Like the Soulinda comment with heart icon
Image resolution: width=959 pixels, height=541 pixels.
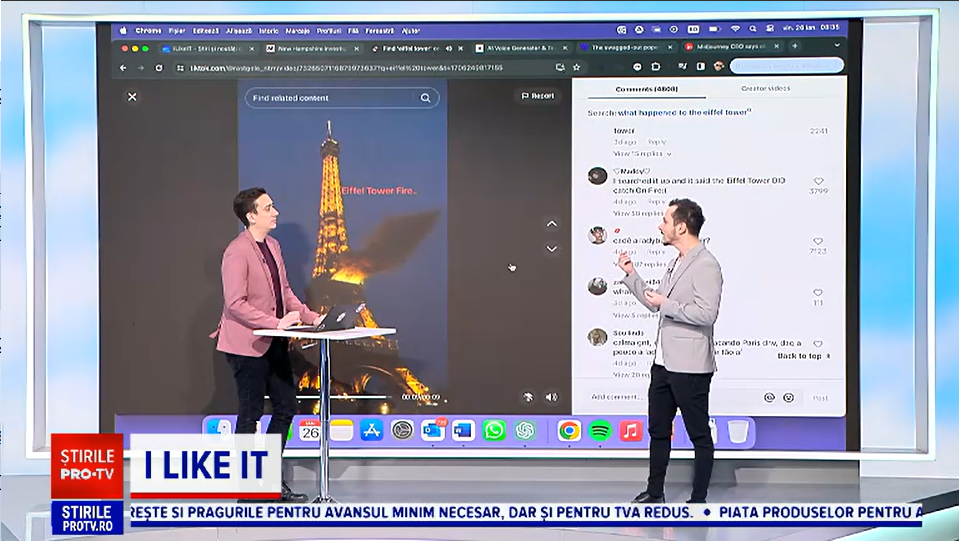[818, 343]
